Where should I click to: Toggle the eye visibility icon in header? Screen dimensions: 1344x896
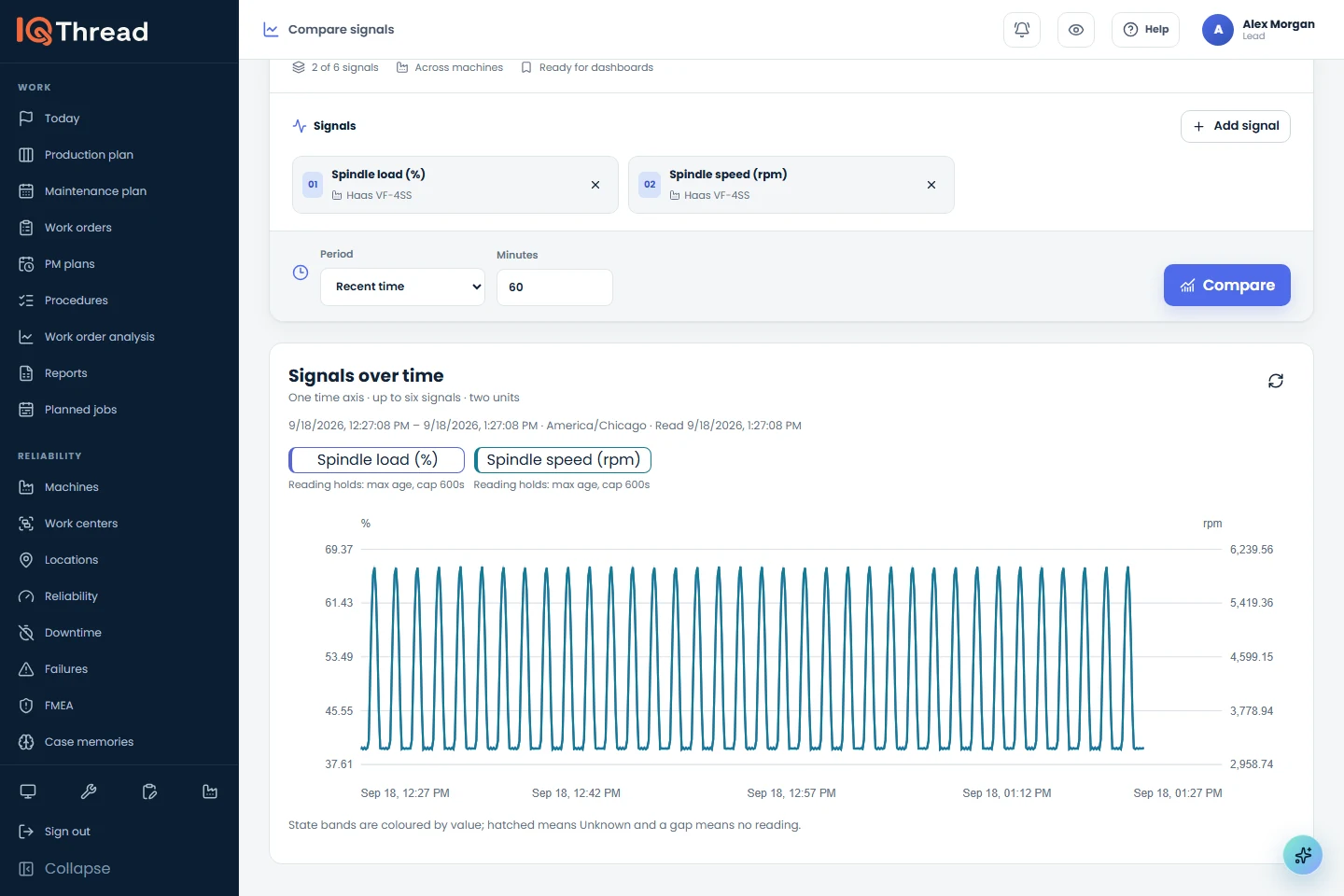pos(1076,30)
